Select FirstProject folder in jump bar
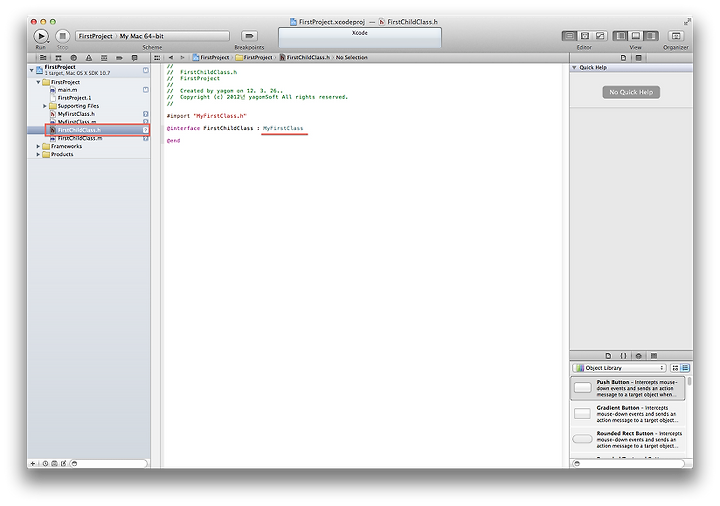Viewport: 720px width, 506px height. pyautogui.click(x=254, y=57)
